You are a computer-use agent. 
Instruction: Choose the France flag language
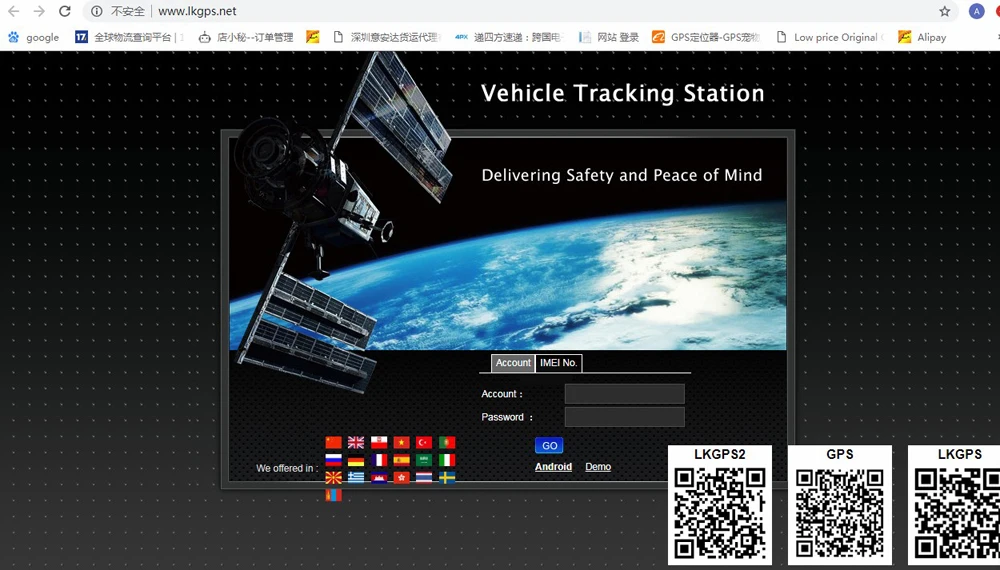[x=379, y=460]
